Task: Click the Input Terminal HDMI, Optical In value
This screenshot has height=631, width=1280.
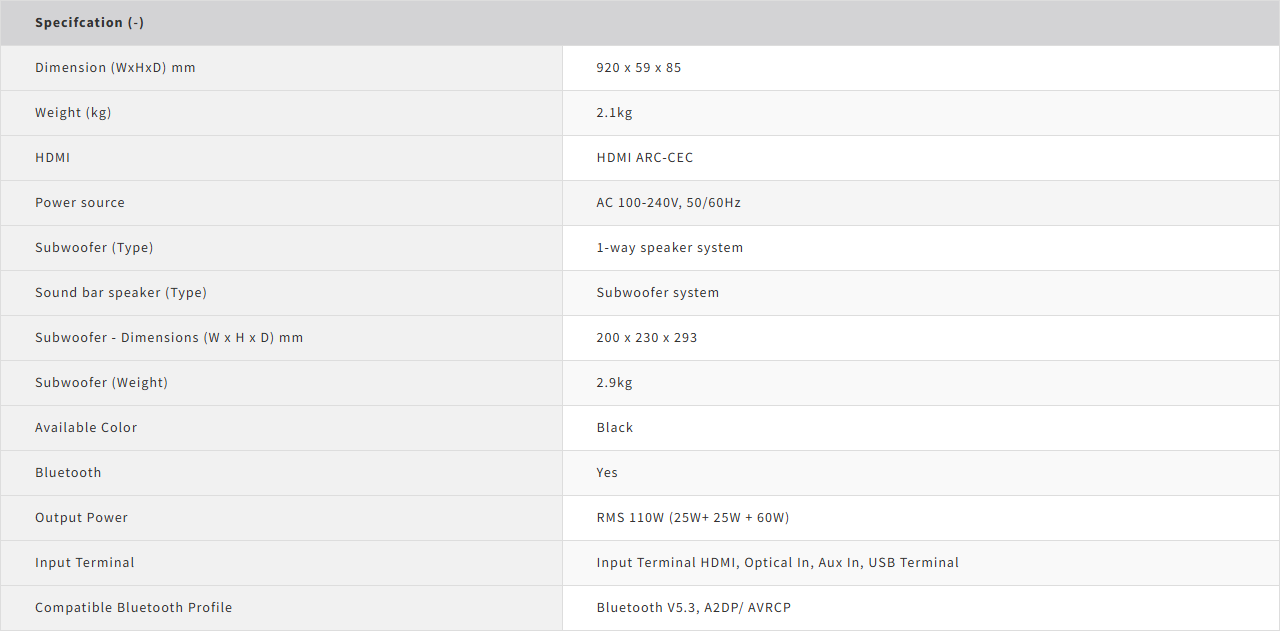Action: pos(777,563)
